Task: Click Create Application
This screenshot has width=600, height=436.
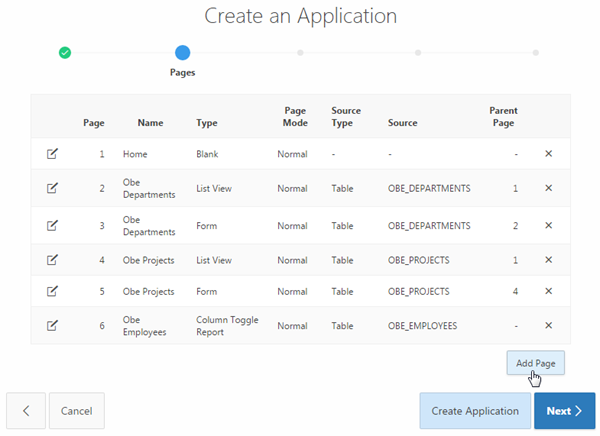Action: 475,411
